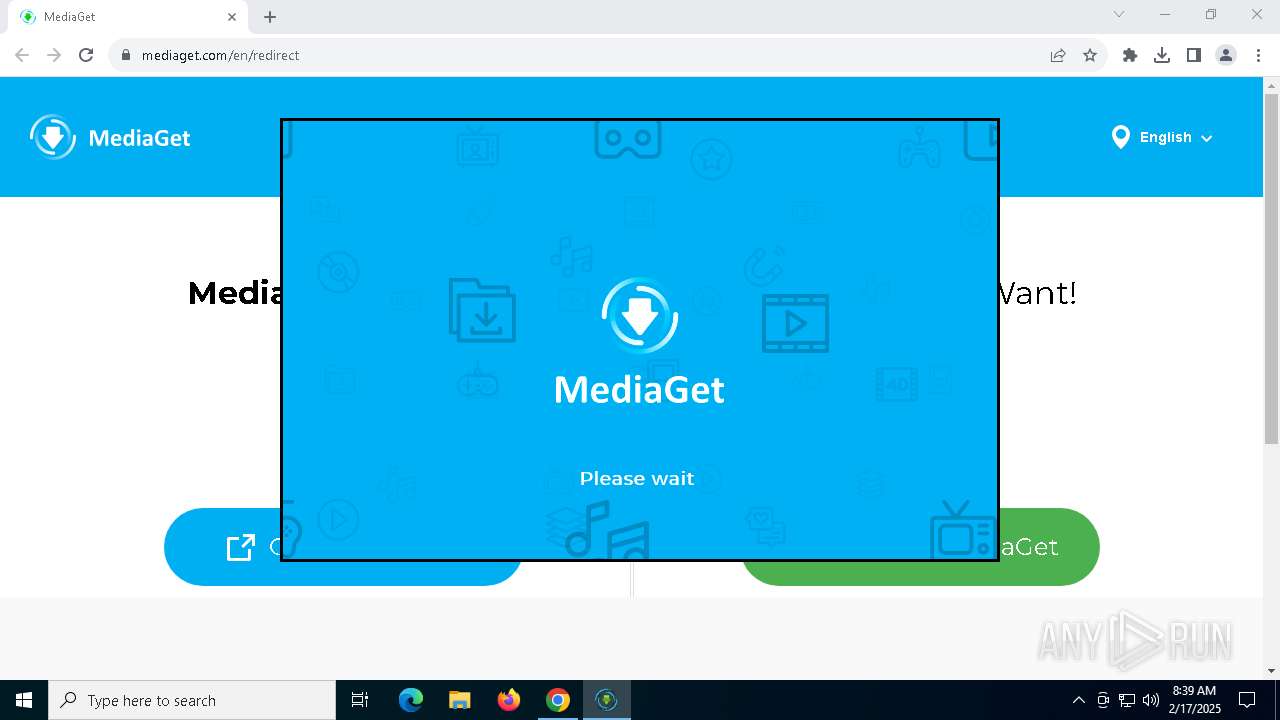Click the scrollbar down arrow
Image resolution: width=1280 pixels, height=720 pixels.
point(1271,670)
